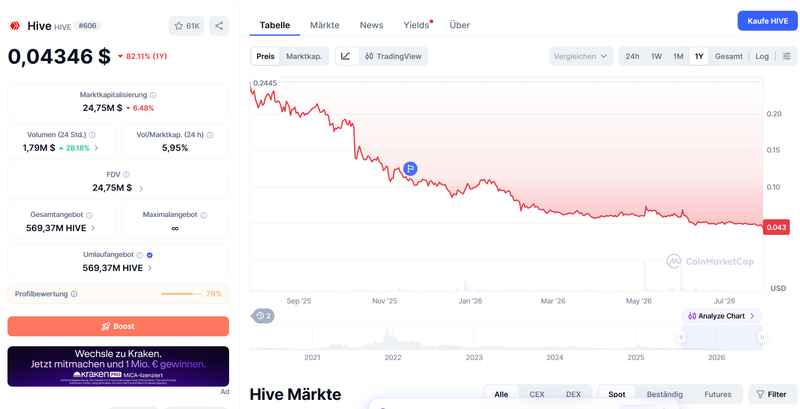Click the TradingView candlestick option
This screenshot has width=800, height=409.
393,56
